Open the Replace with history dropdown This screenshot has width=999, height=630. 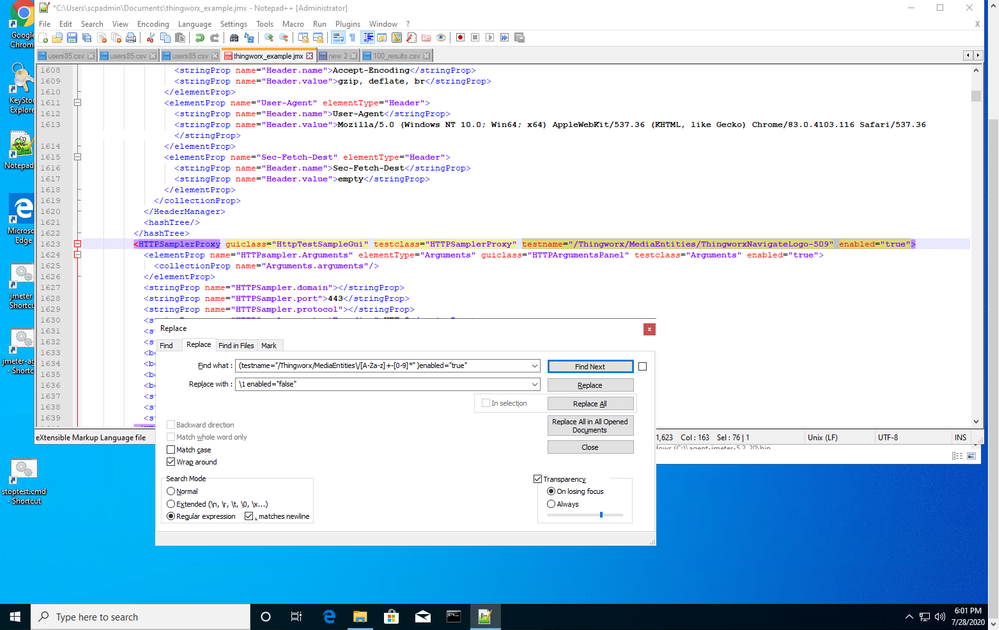coord(535,384)
